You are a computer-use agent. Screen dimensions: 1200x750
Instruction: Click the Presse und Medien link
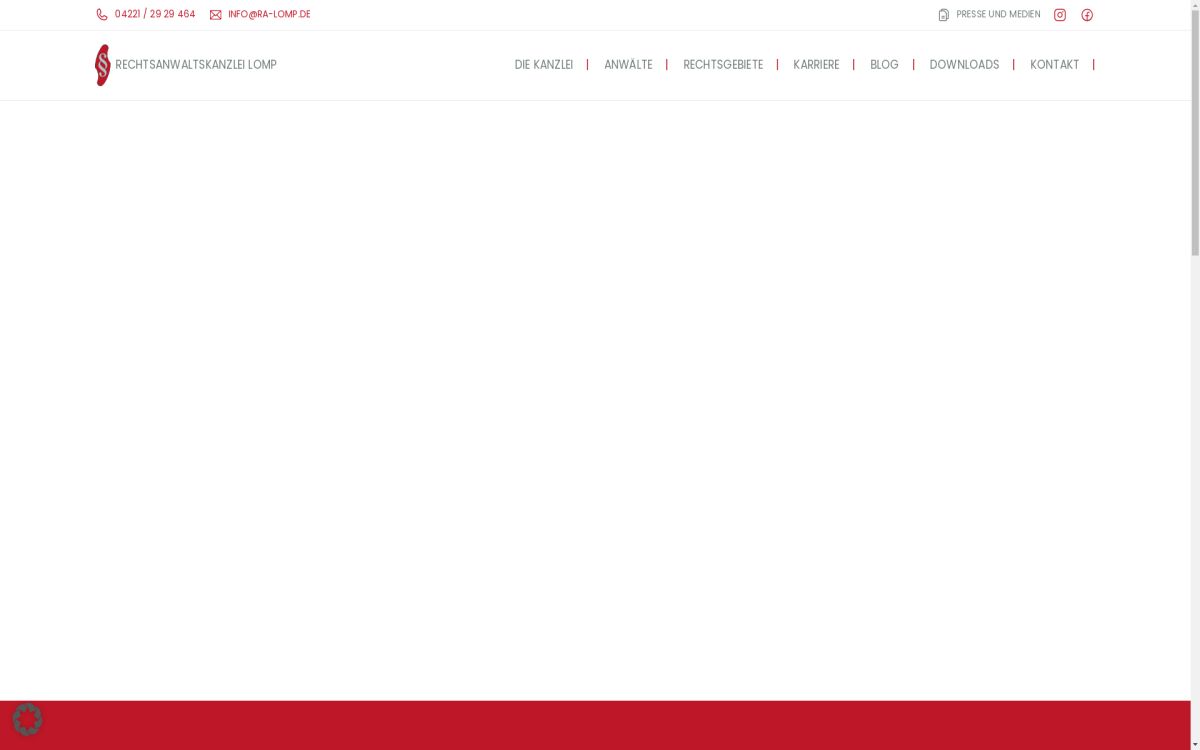click(x=997, y=14)
